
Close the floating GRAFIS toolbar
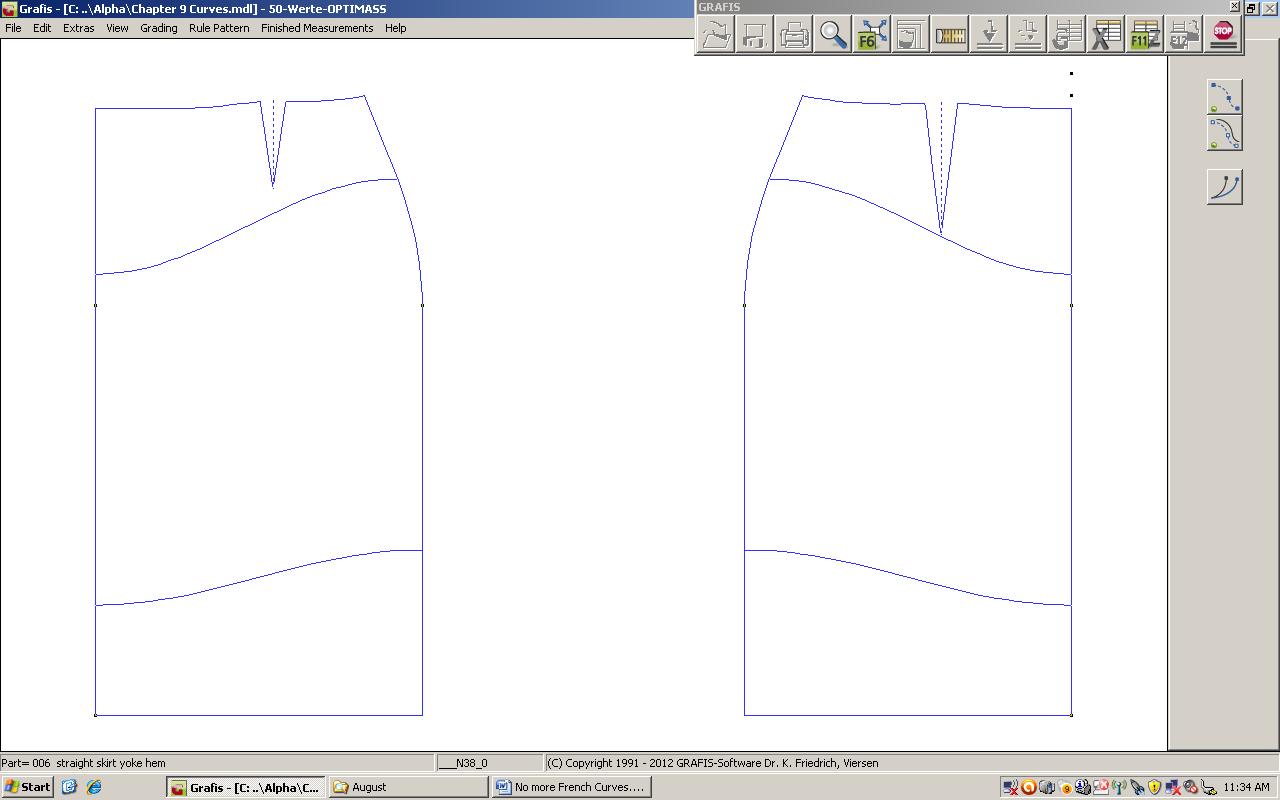[1234, 6]
